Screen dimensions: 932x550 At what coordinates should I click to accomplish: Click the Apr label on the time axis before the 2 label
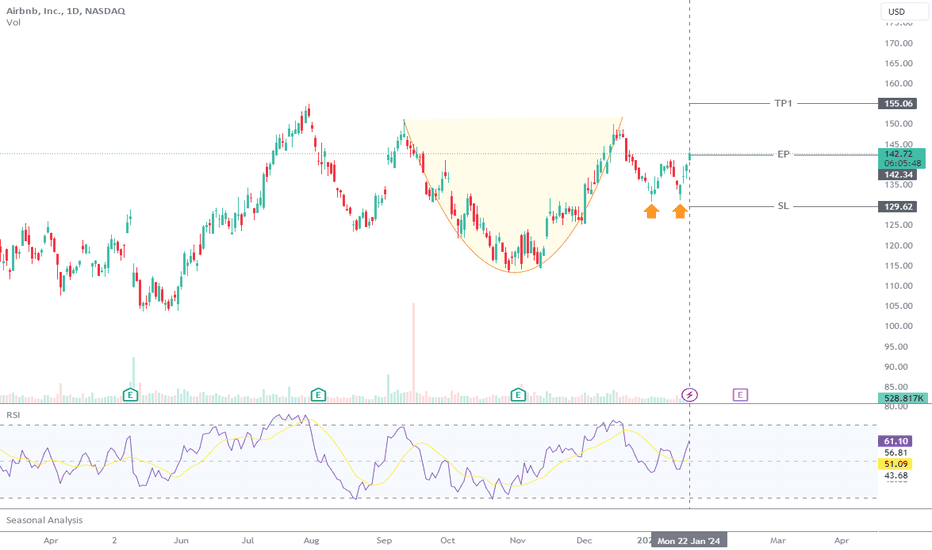51,540
